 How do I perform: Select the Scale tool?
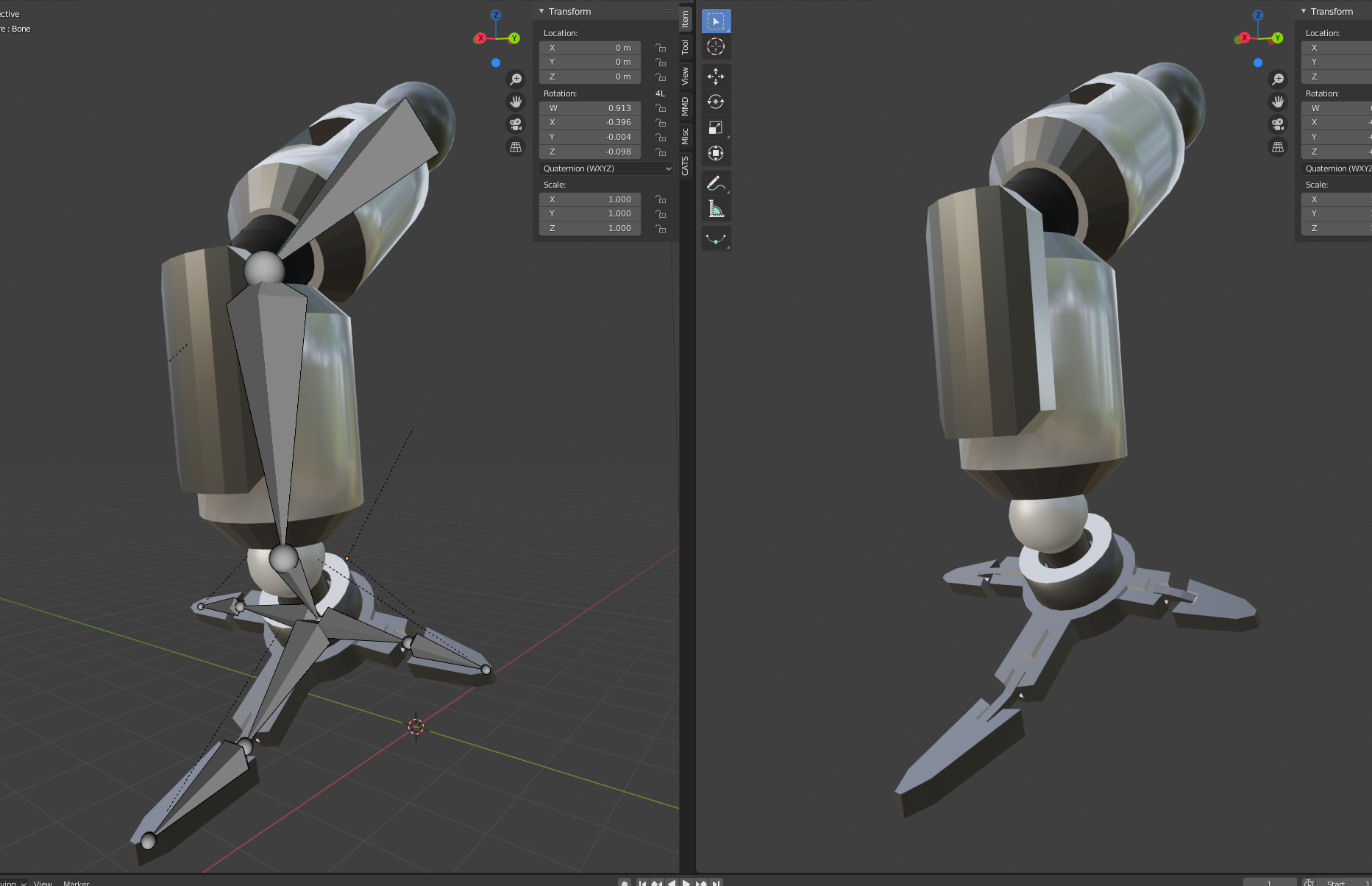tap(716, 128)
